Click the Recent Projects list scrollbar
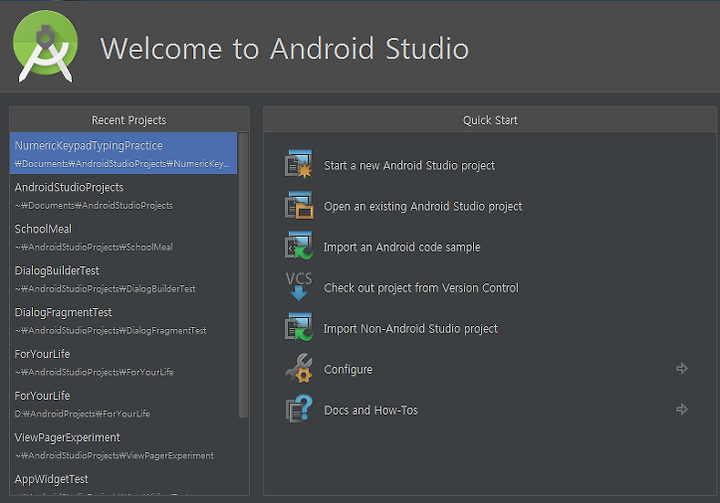 pos(243,276)
